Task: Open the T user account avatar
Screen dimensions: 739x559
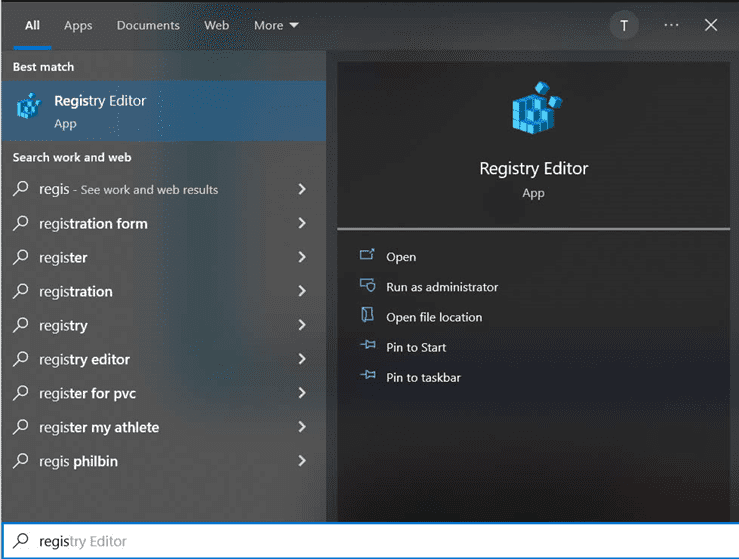Action: point(624,25)
